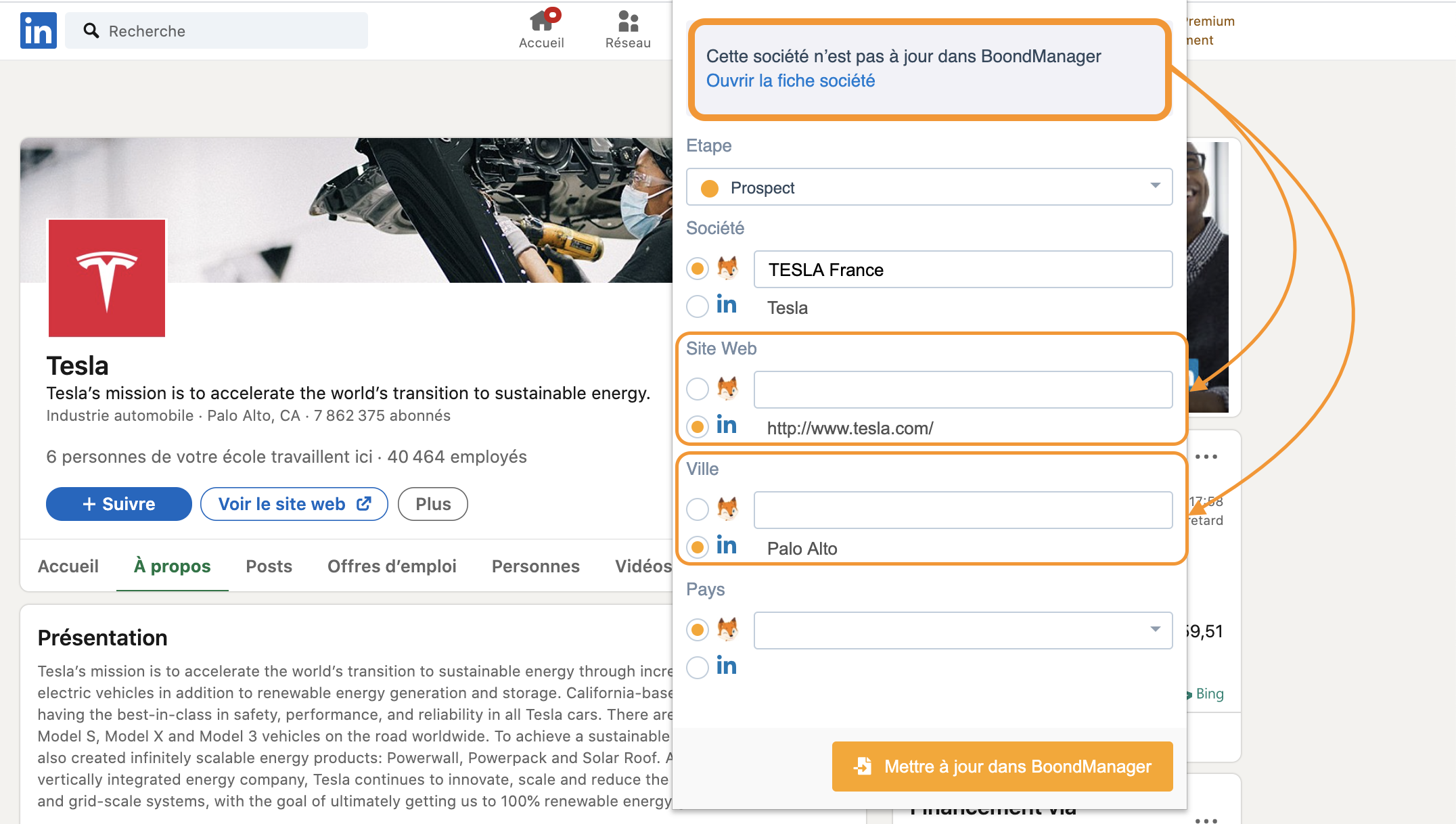The image size is (1456, 824).
Task: Click 6 personnes de votre école link
Action: coord(209,457)
